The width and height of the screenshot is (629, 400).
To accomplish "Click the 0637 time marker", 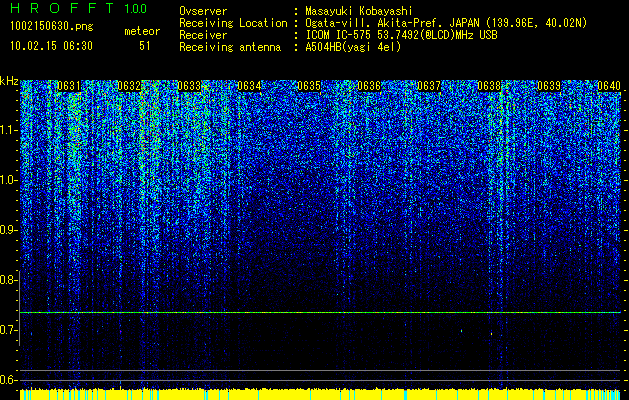I will (x=429, y=86).
